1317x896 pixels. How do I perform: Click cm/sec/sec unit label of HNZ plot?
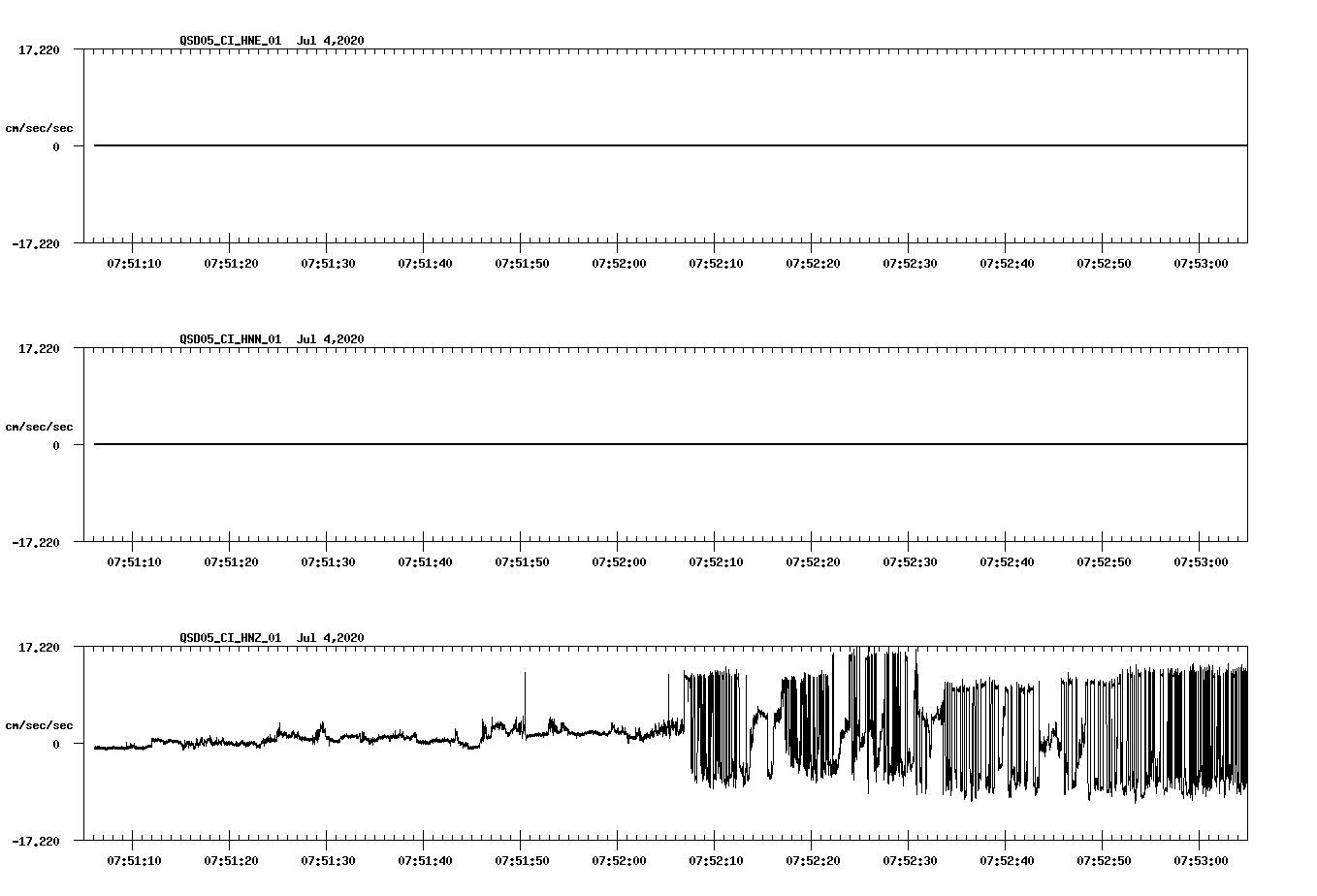pos(39,725)
